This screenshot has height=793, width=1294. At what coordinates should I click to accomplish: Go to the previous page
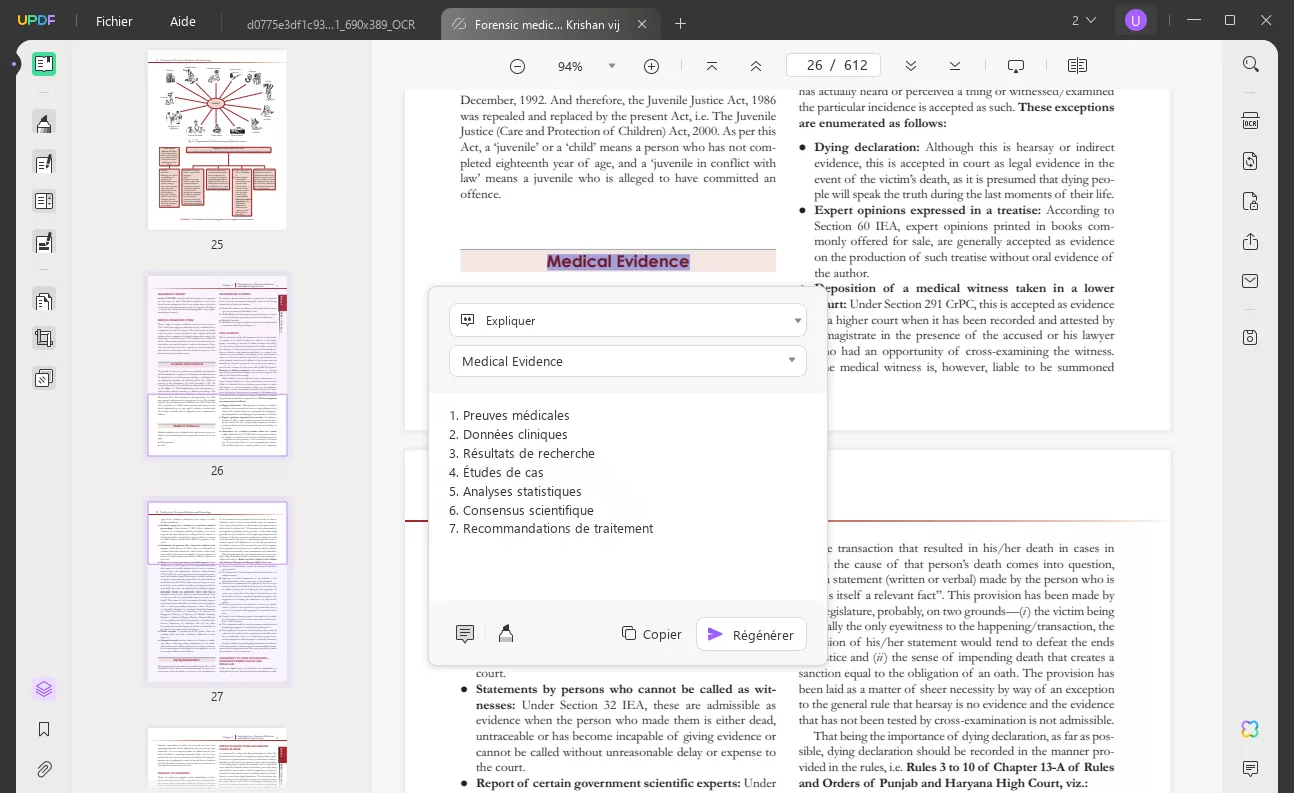click(x=756, y=66)
